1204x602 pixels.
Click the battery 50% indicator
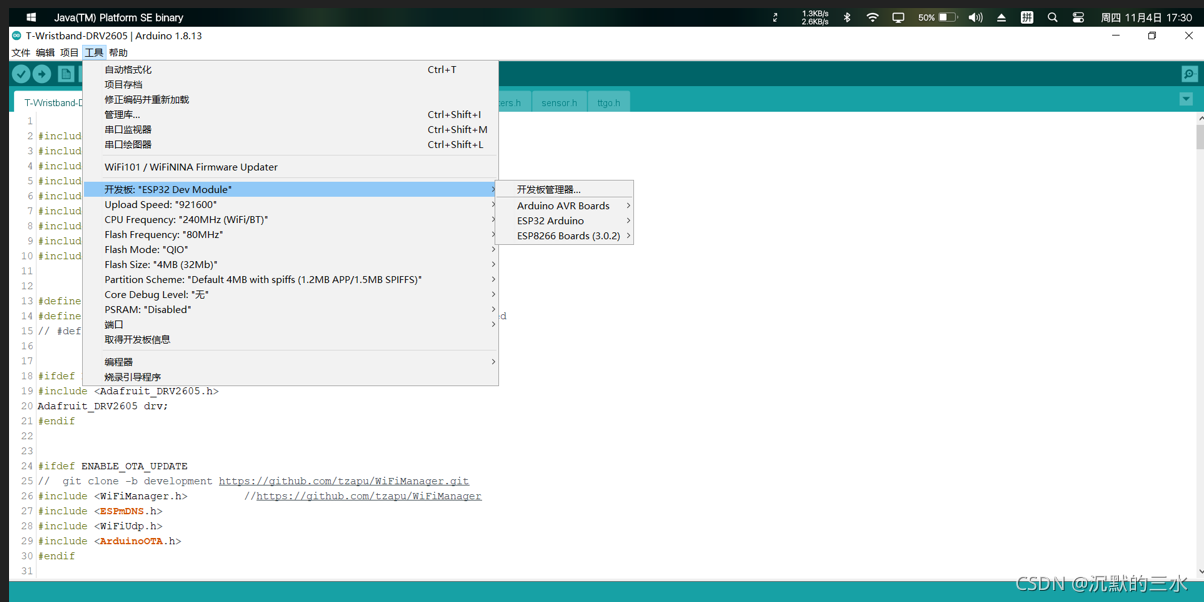[x=938, y=17]
